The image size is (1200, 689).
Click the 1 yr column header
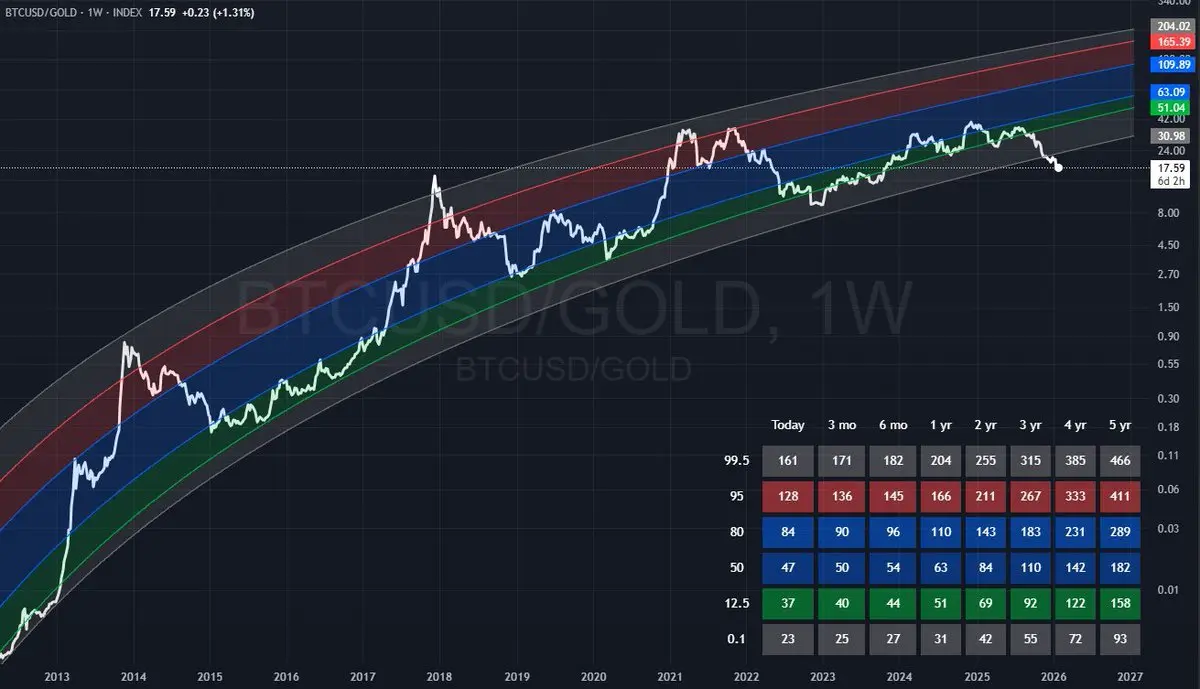(x=941, y=425)
